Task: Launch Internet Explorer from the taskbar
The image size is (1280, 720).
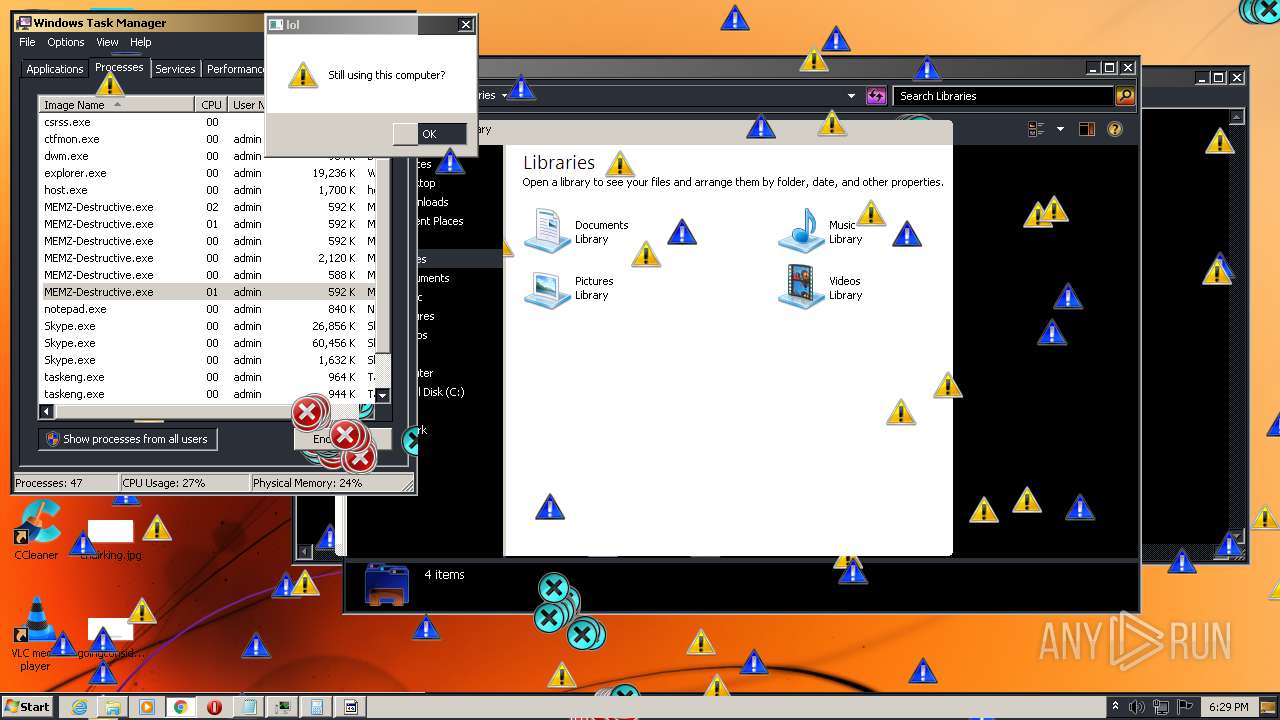Action: point(79,707)
